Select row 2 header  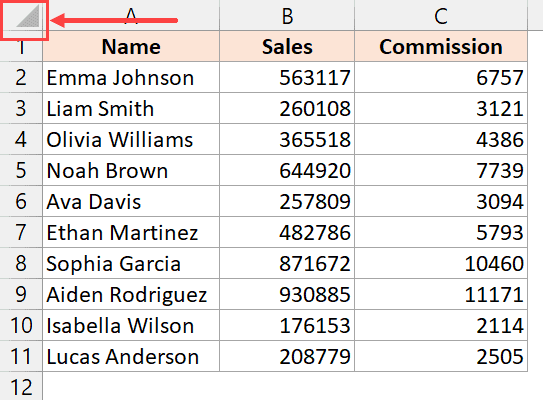21,77
